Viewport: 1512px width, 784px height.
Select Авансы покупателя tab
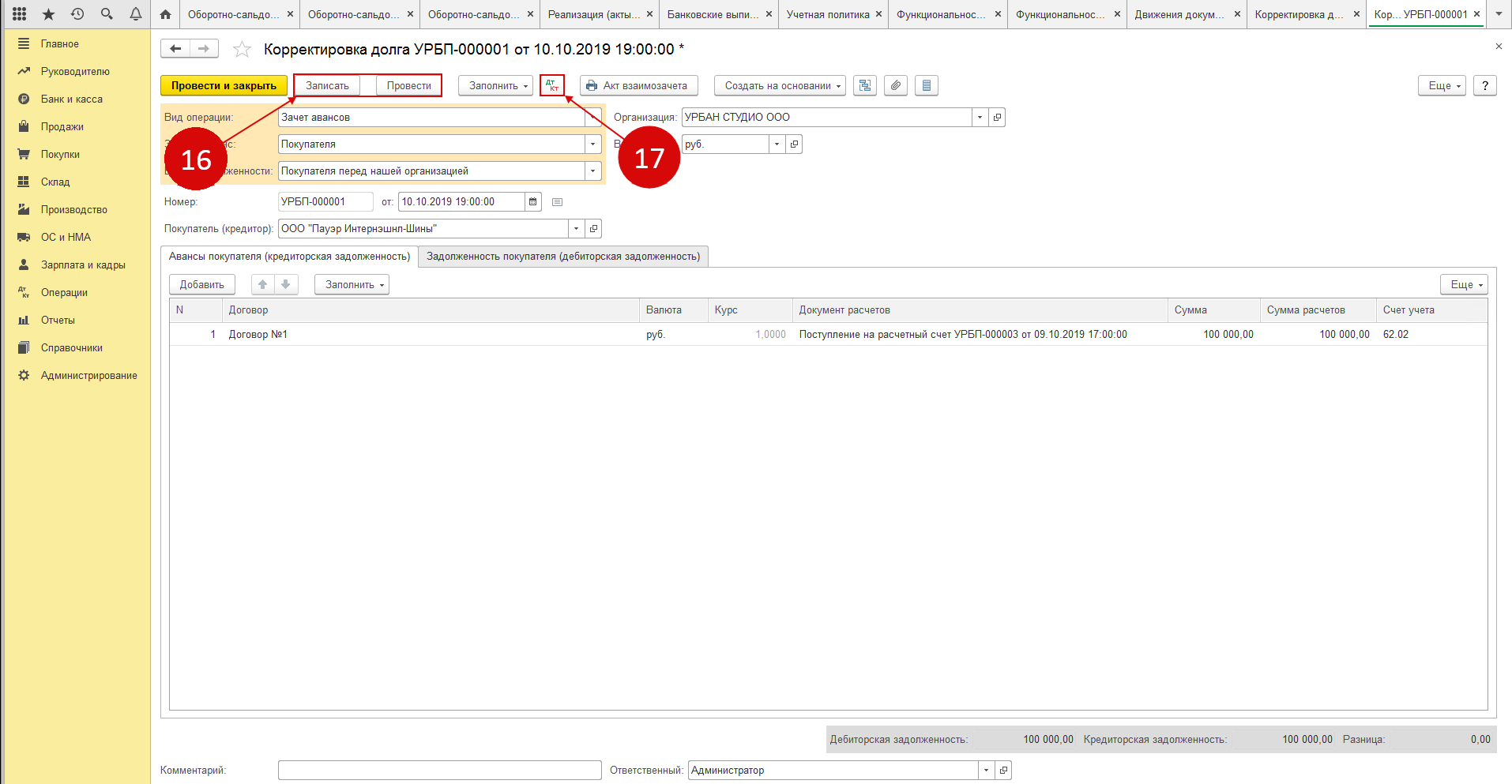[x=289, y=257]
